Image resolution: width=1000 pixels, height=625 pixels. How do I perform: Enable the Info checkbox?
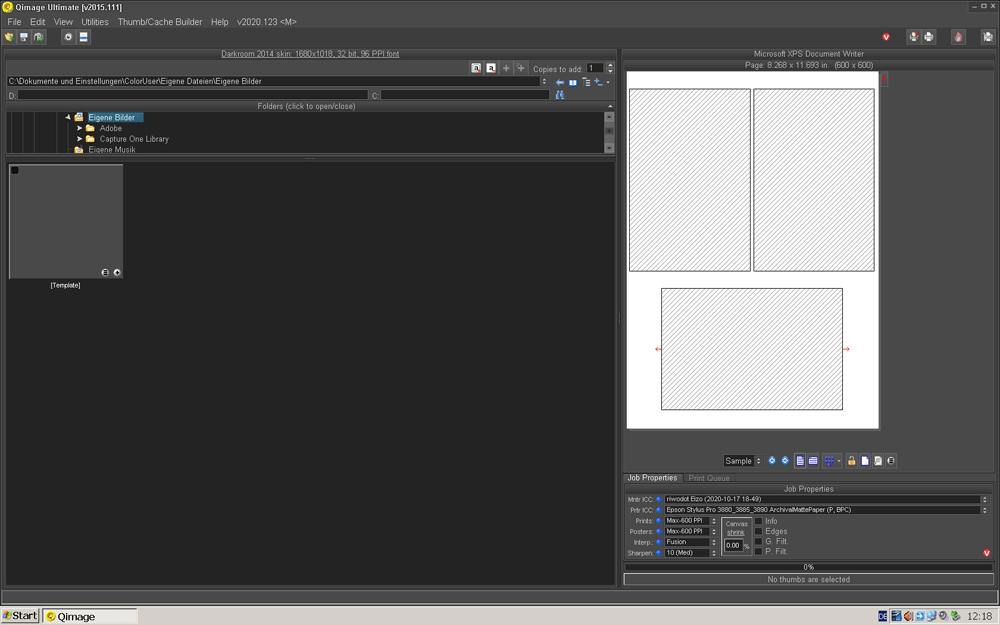758,521
